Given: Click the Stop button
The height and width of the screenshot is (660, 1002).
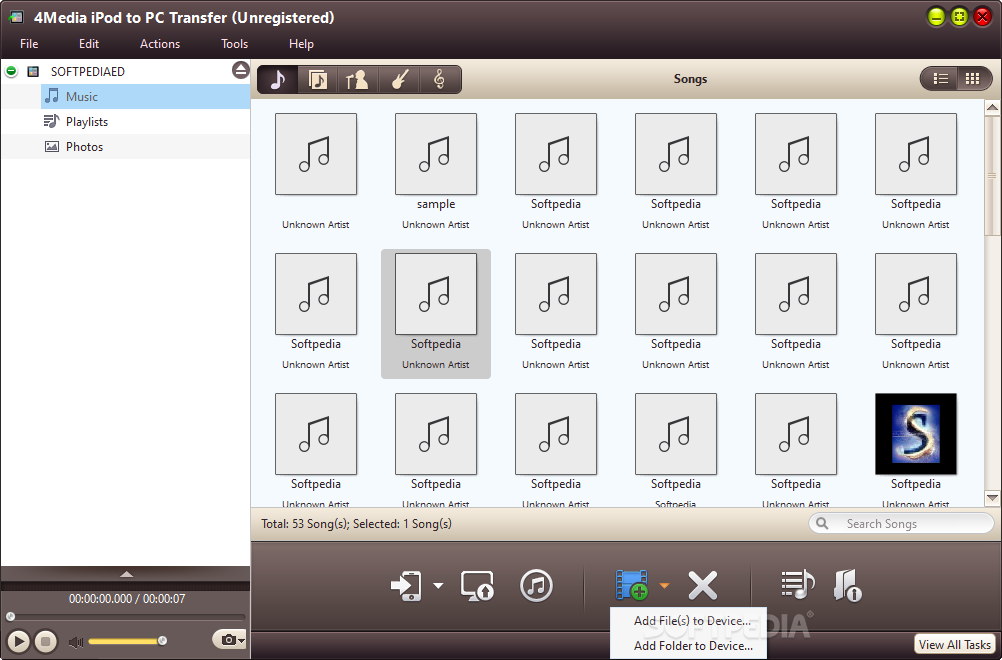Looking at the screenshot, I should click(x=45, y=641).
